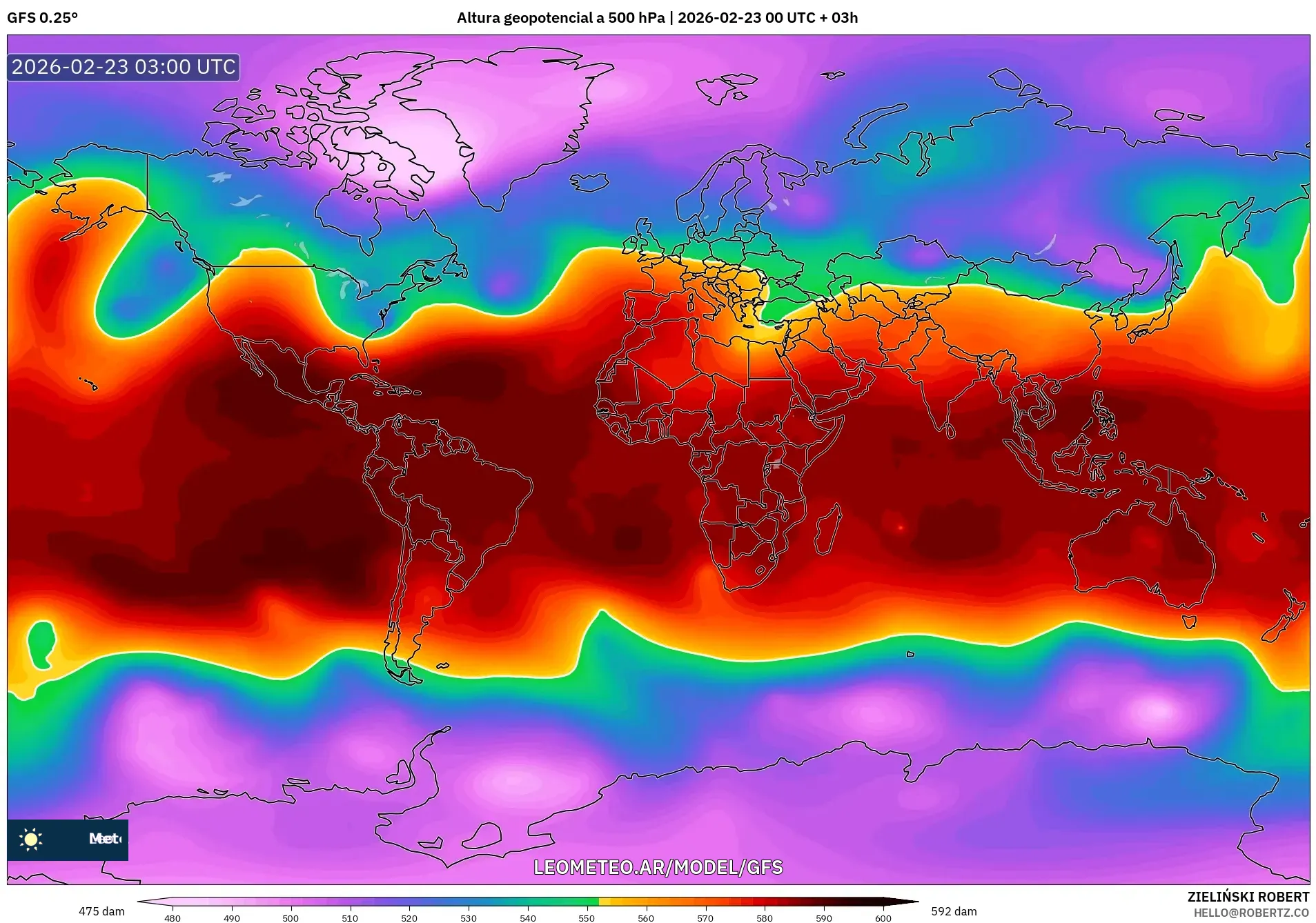Select the GFS 0.25° model label

click(43, 19)
